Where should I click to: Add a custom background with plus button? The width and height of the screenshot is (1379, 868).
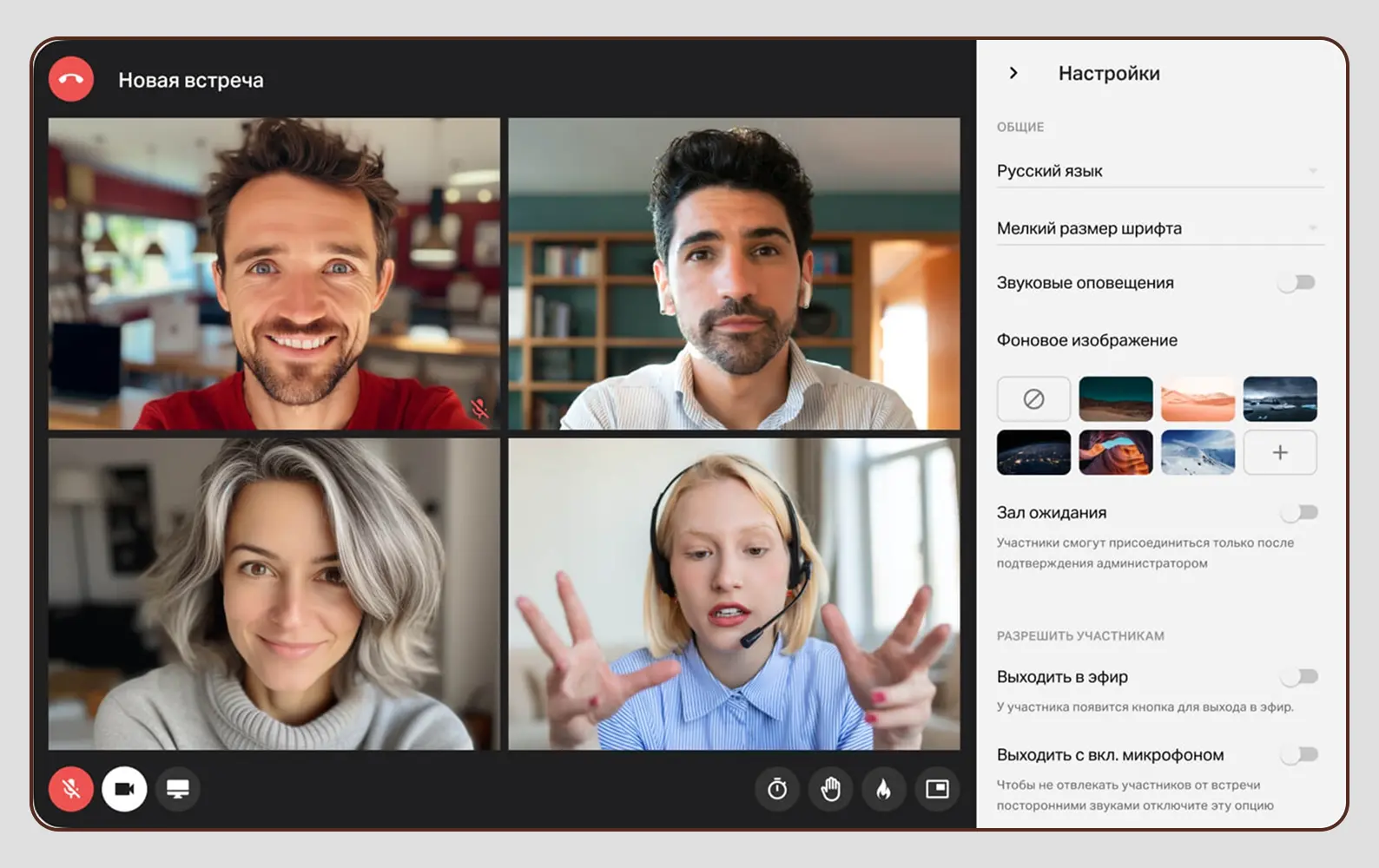[x=1280, y=452]
